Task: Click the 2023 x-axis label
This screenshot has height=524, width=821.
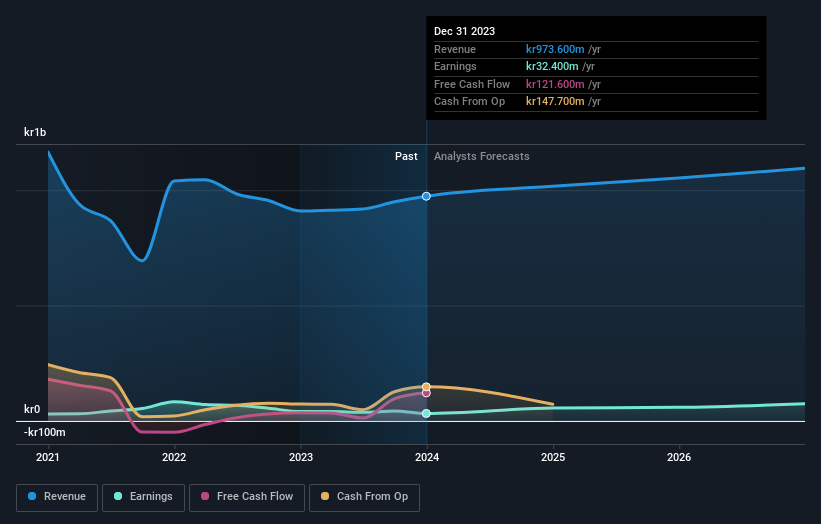Action: click(x=301, y=458)
